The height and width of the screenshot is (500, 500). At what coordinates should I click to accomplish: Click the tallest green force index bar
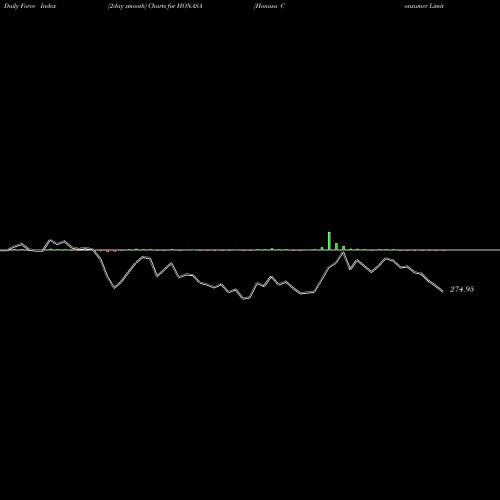point(329,241)
